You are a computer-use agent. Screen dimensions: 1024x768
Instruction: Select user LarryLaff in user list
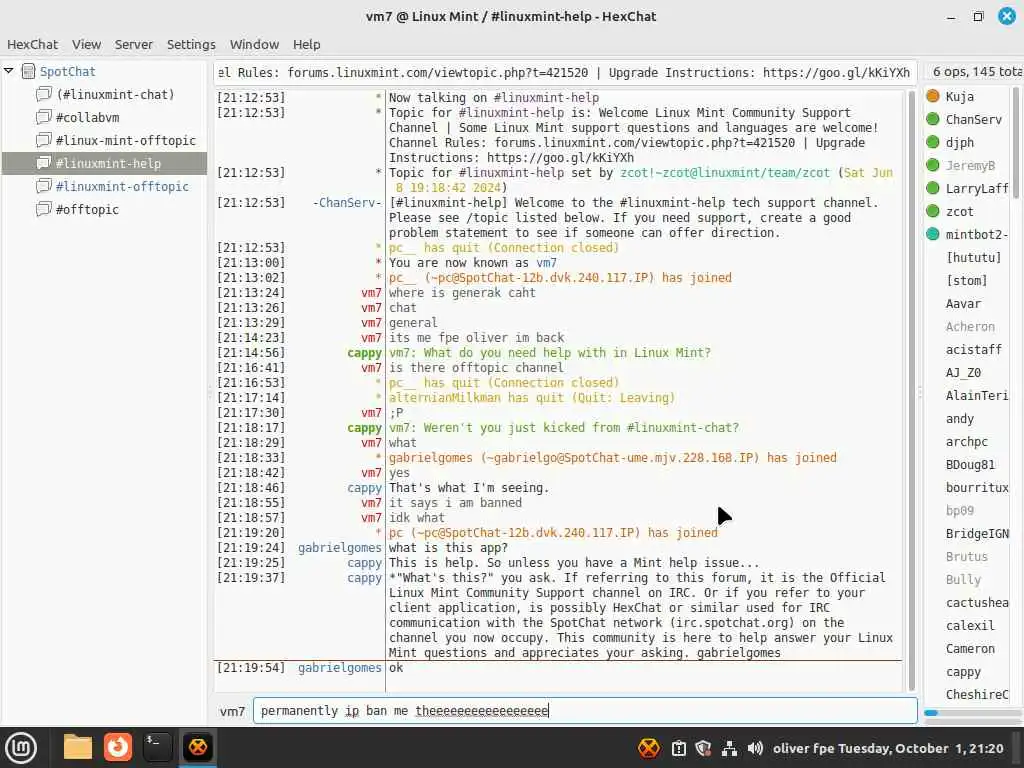(x=977, y=189)
